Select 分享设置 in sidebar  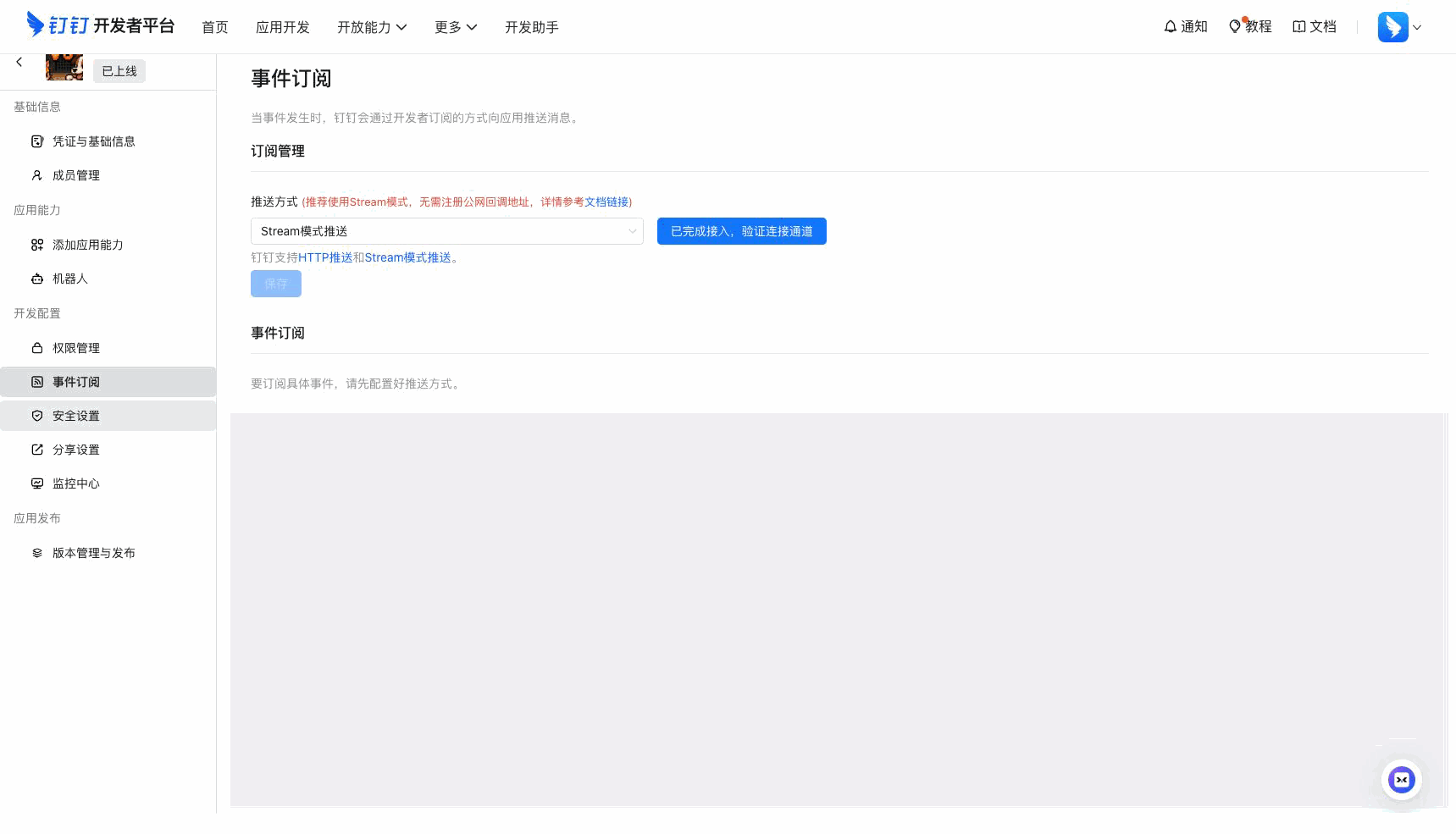(x=108, y=450)
